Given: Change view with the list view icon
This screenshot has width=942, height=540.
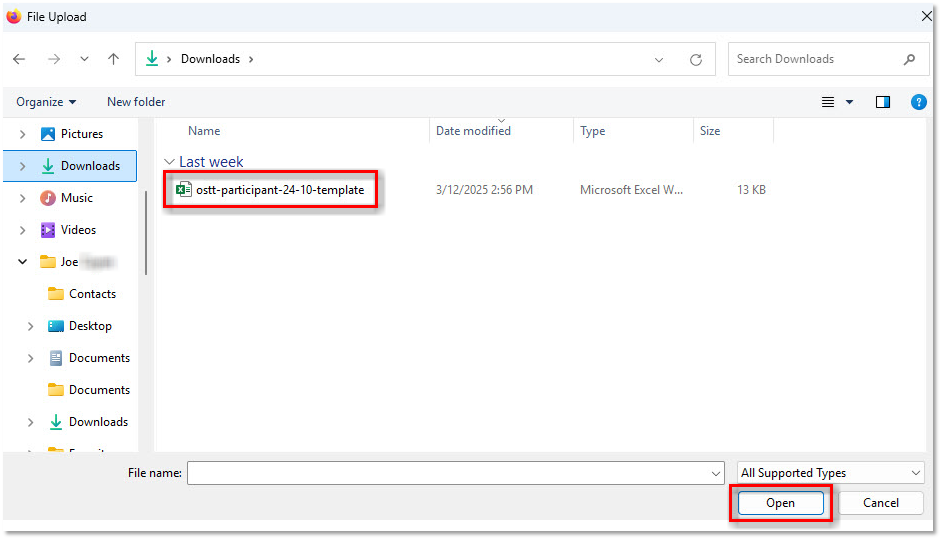Looking at the screenshot, I should click(827, 102).
